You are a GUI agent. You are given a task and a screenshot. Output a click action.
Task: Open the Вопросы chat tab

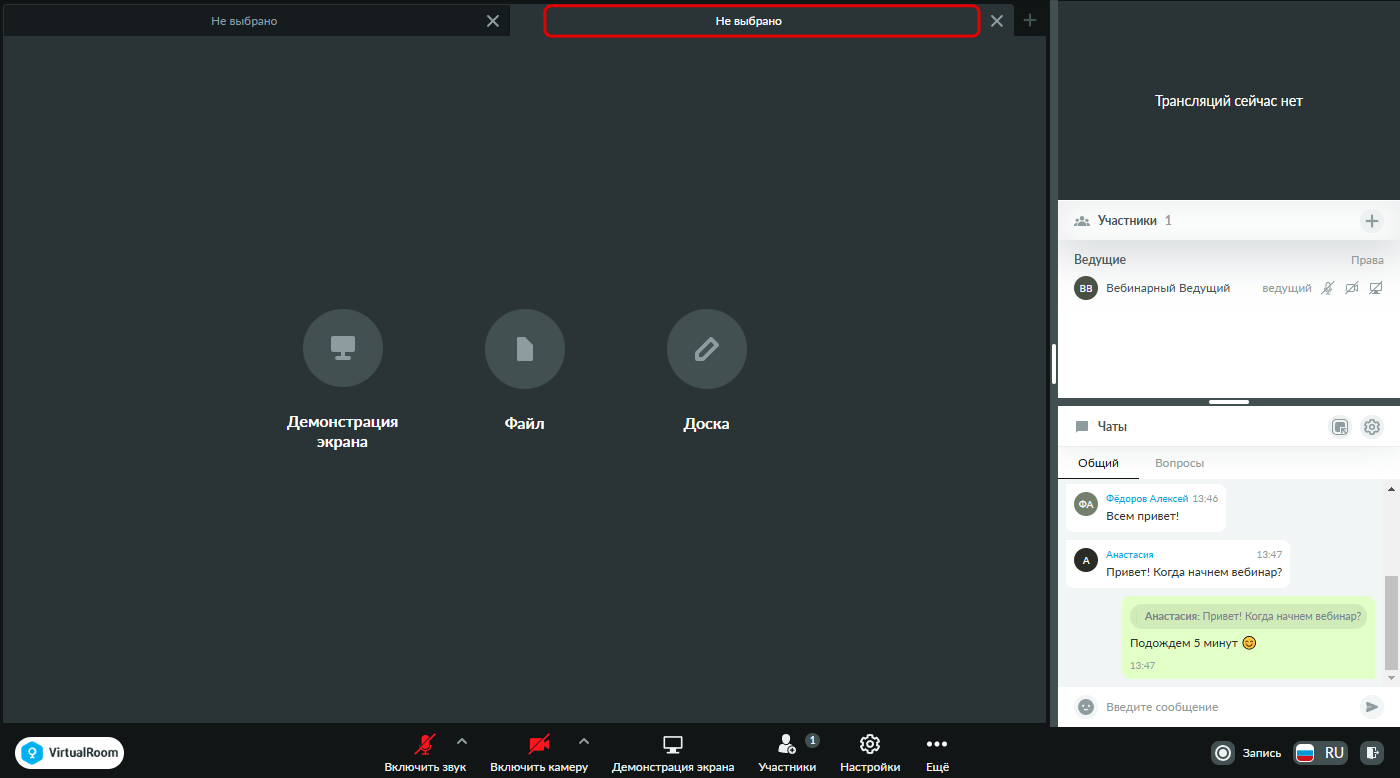tap(1179, 463)
